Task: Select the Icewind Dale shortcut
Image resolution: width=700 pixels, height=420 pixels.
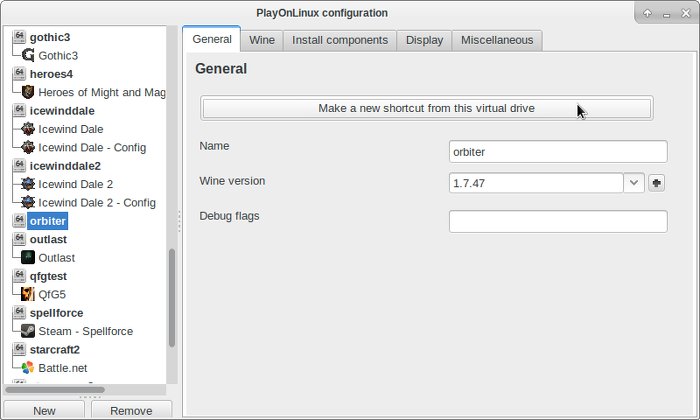Action: point(71,129)
